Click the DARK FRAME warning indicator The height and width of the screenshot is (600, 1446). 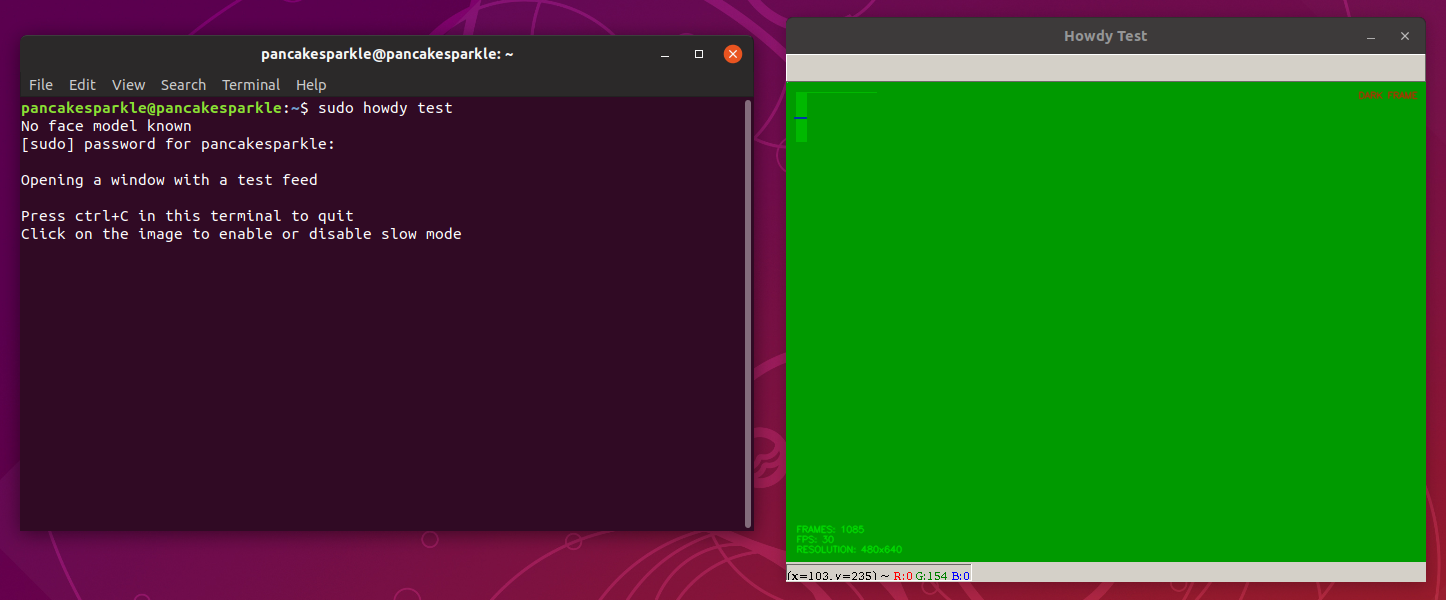[x=1390, y=95]
